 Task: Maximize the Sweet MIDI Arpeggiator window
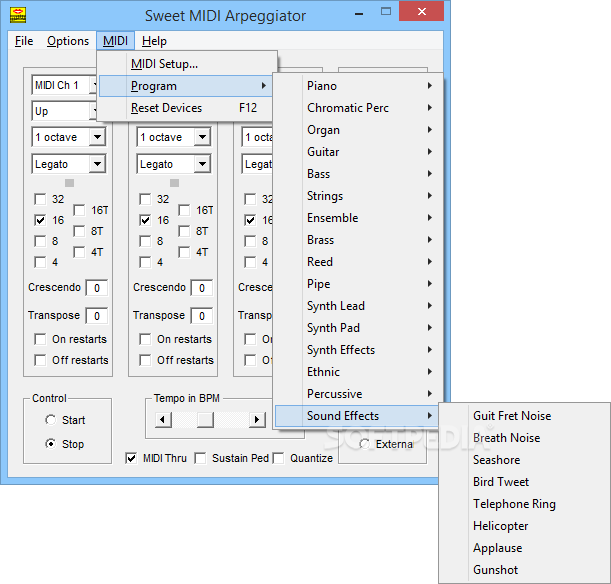[386, 12]
